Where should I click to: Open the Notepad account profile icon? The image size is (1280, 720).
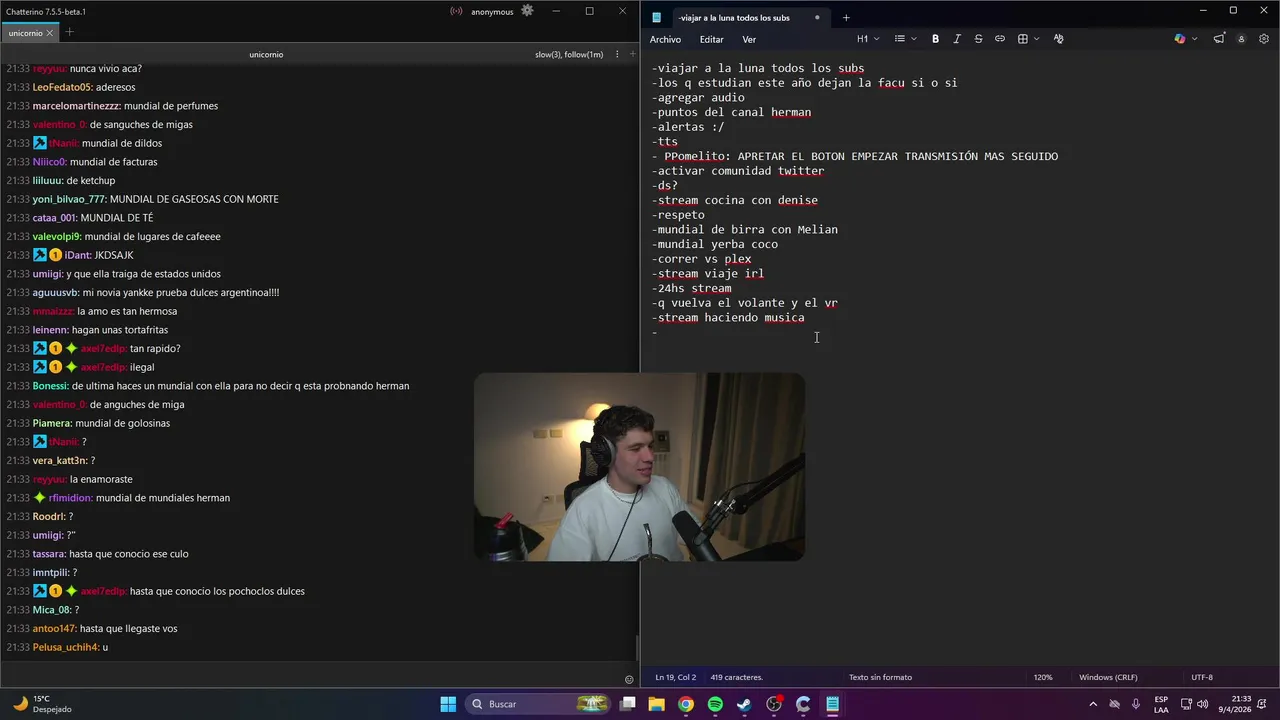[1241, 39]
